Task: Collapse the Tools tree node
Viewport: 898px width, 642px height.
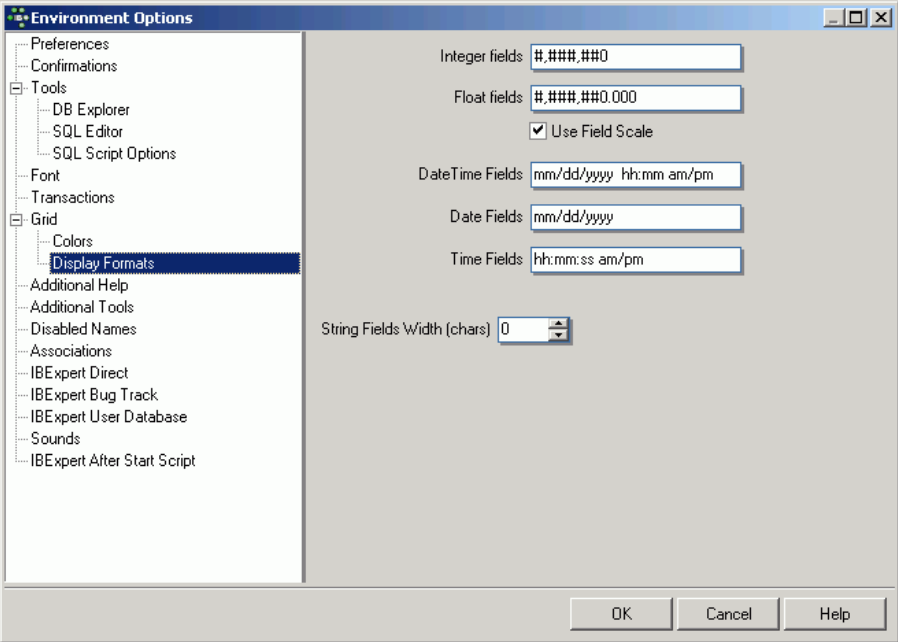Action: coord(15,88)
